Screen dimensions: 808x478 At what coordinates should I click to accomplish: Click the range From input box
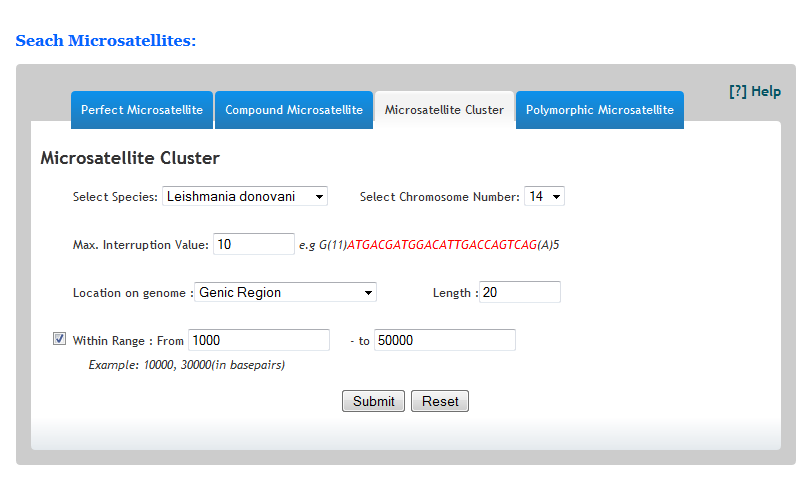259,340
